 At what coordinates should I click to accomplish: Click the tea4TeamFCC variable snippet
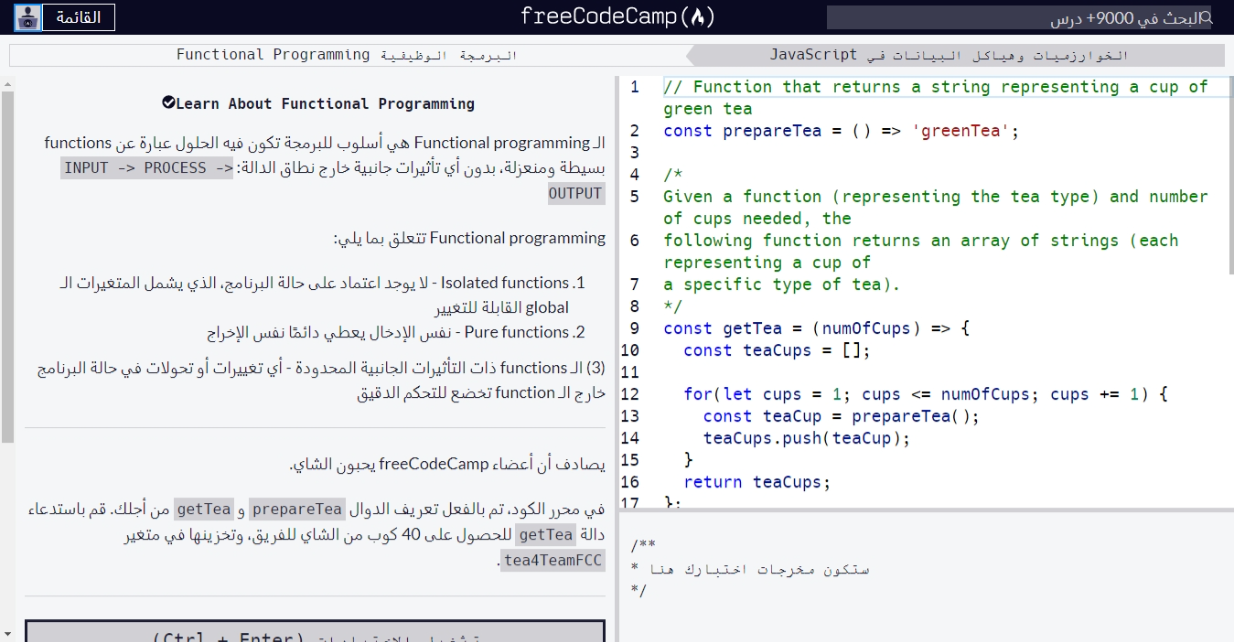pos(553,560)
